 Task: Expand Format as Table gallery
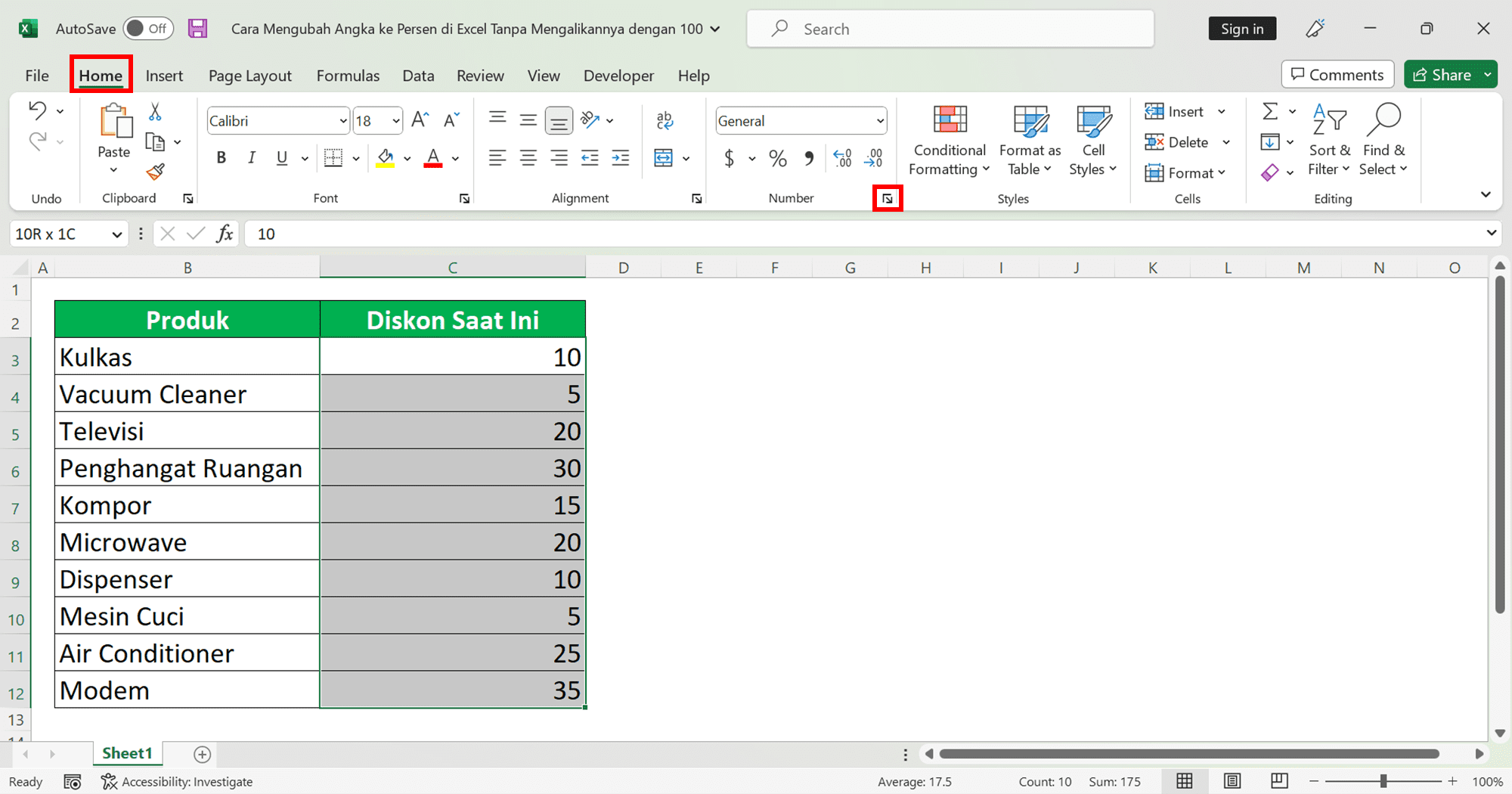[1030, 141]
